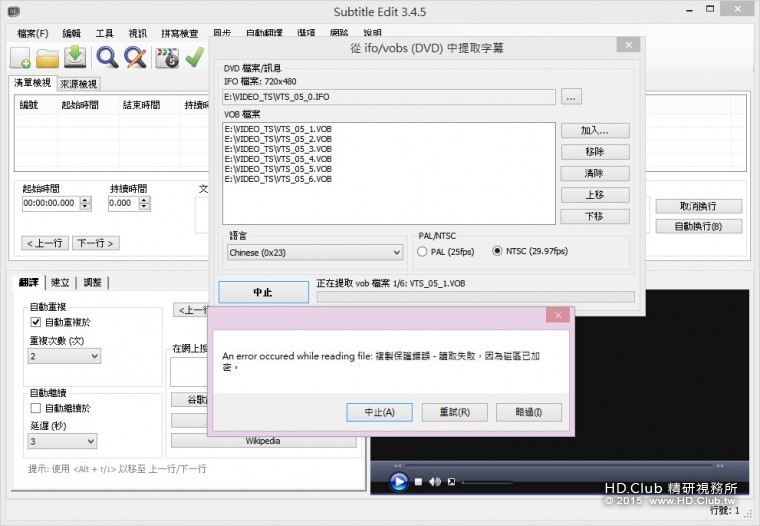Click the 取消換行 button

698,206
